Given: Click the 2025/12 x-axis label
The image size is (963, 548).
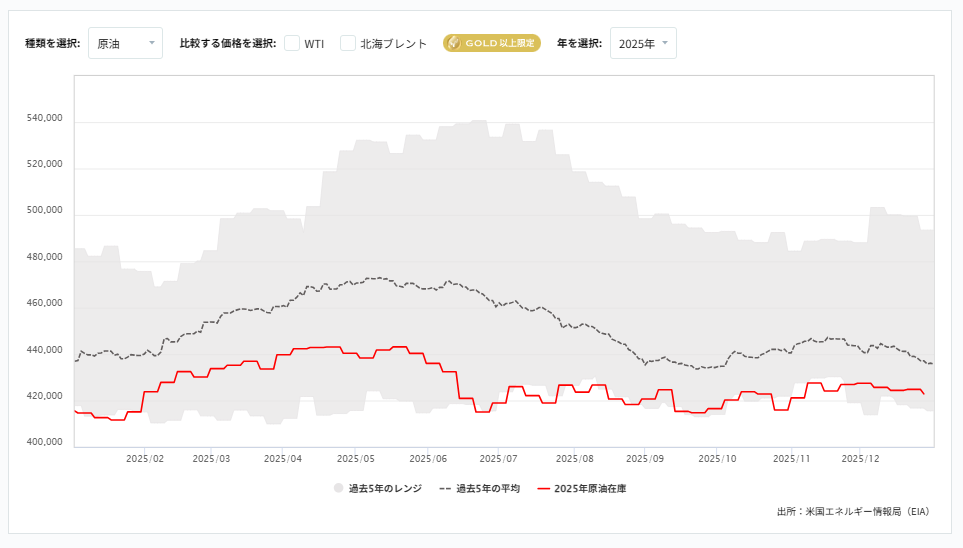Looking at the screenshot, I should pos(860,459).
